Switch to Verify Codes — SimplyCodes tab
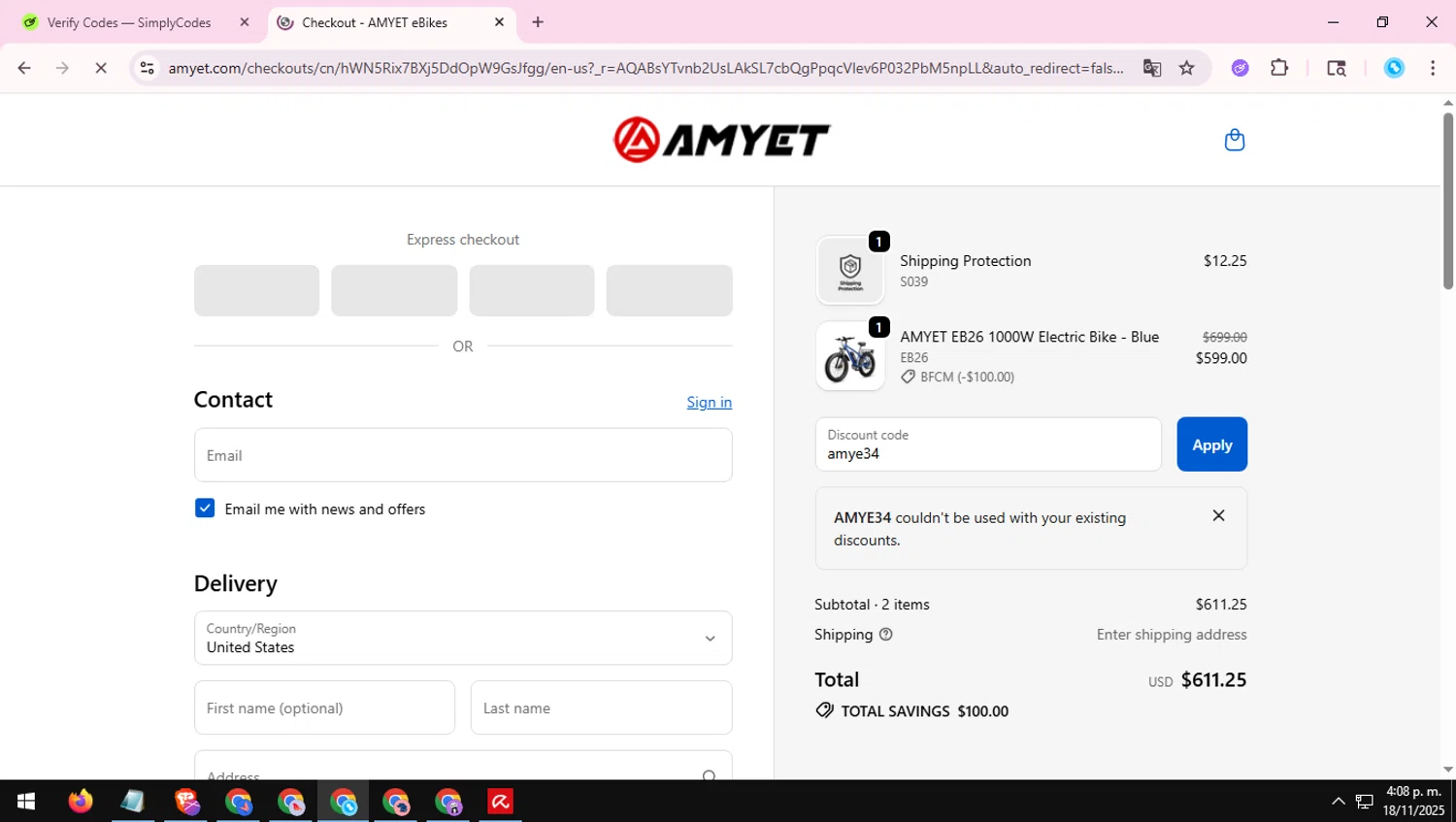Viewport: 1456px width, 822px height. pyautogui.click(x=129, y=22)
